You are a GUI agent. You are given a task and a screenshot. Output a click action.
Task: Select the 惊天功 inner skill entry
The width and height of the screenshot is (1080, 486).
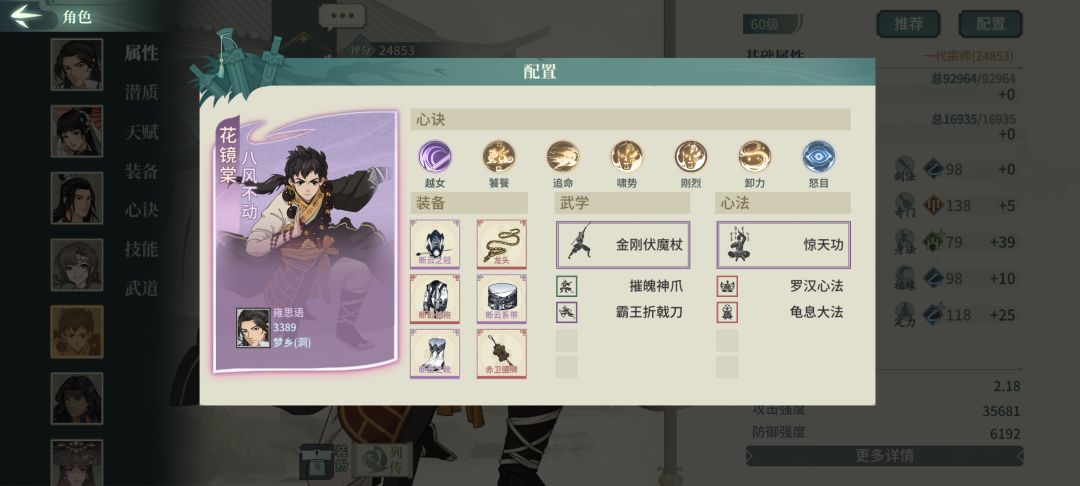click(x=783, y=244)
